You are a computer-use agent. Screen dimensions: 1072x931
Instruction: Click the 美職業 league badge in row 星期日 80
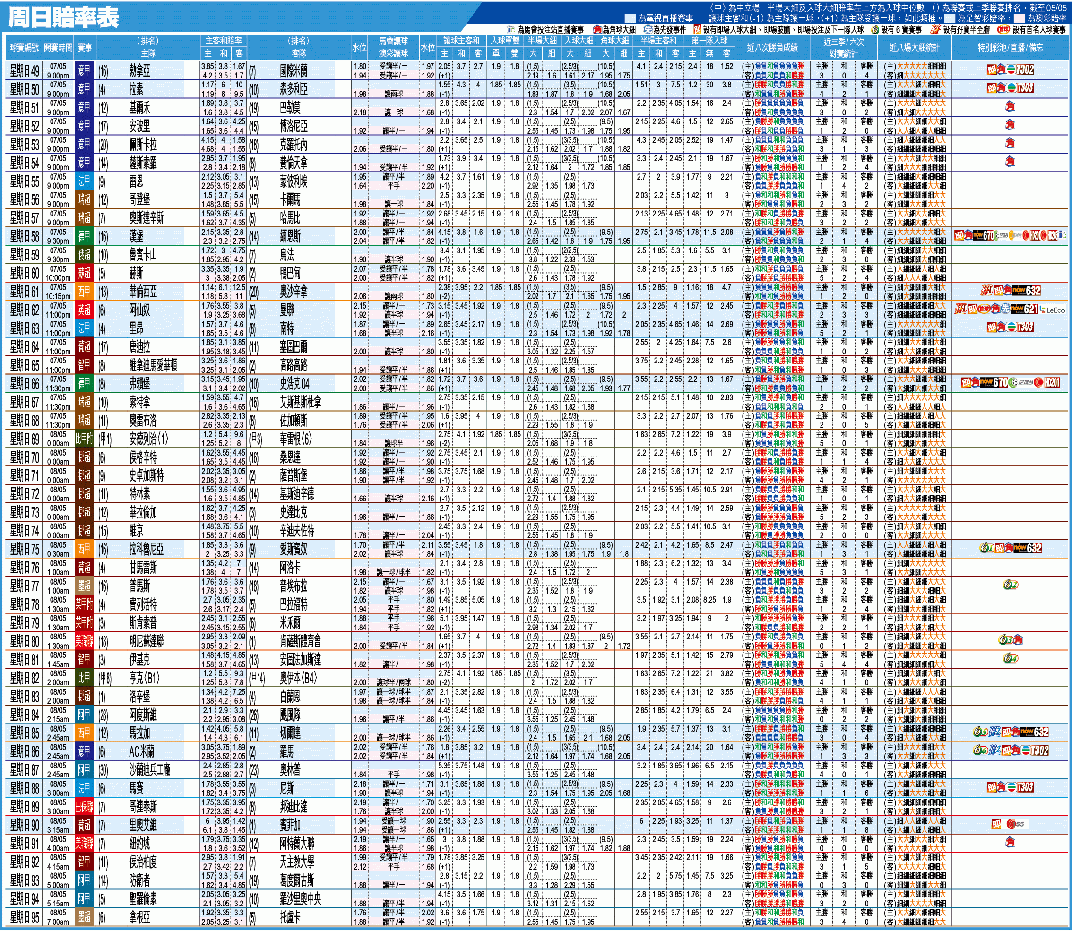click(x=84, y=641)
